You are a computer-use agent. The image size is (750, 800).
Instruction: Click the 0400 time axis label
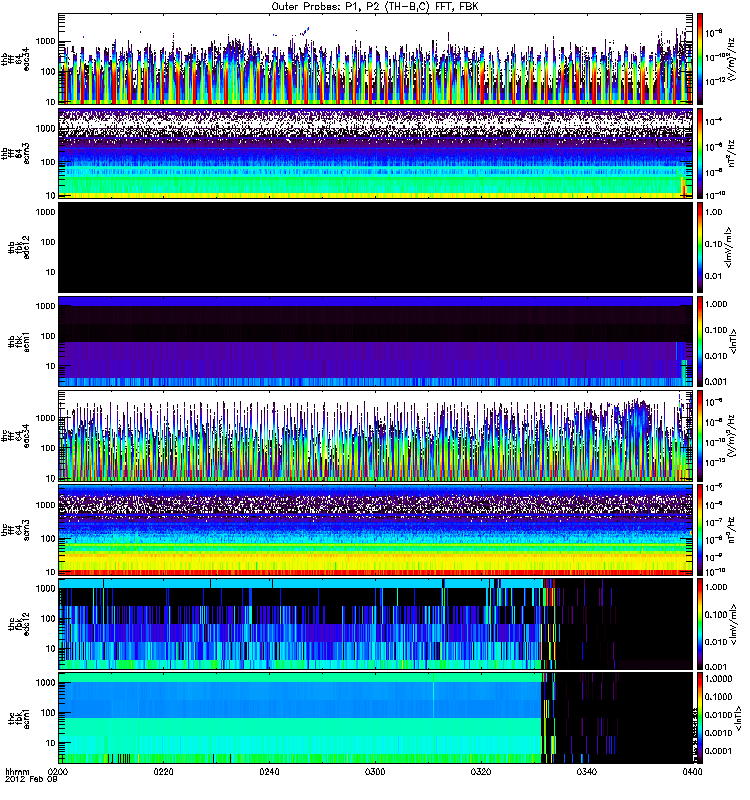click(690, 773)
